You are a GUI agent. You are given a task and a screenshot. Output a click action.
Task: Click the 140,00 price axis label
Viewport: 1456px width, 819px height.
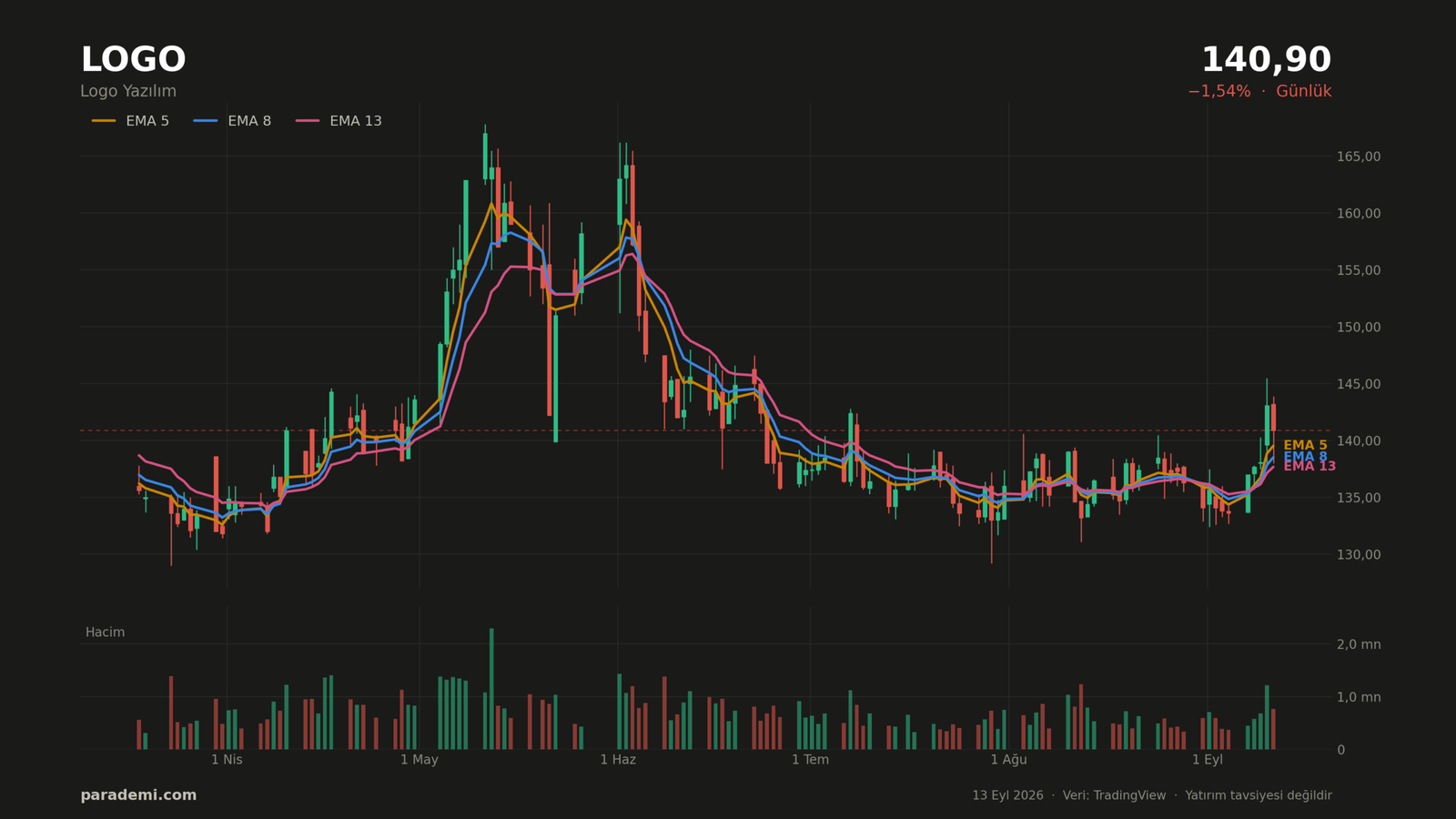tap(1359, 441)
